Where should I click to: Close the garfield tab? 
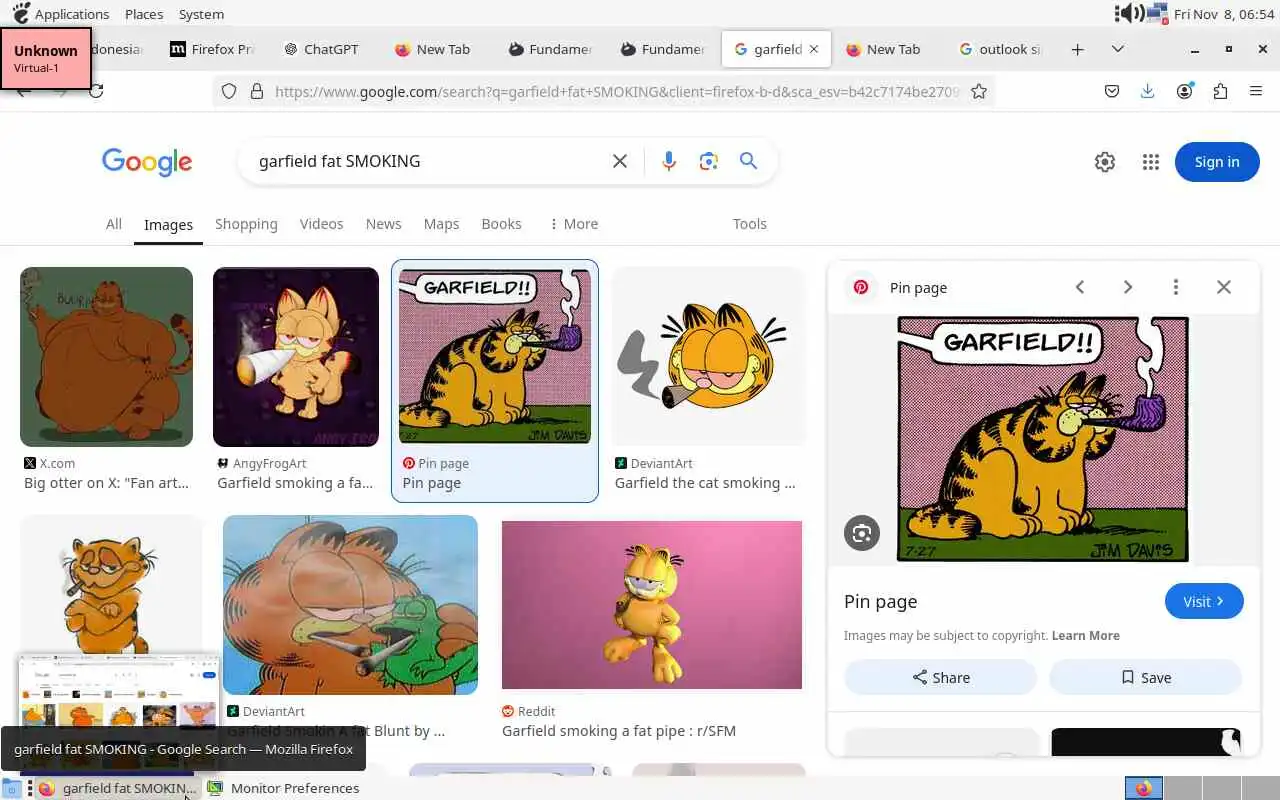coord(813,49)
